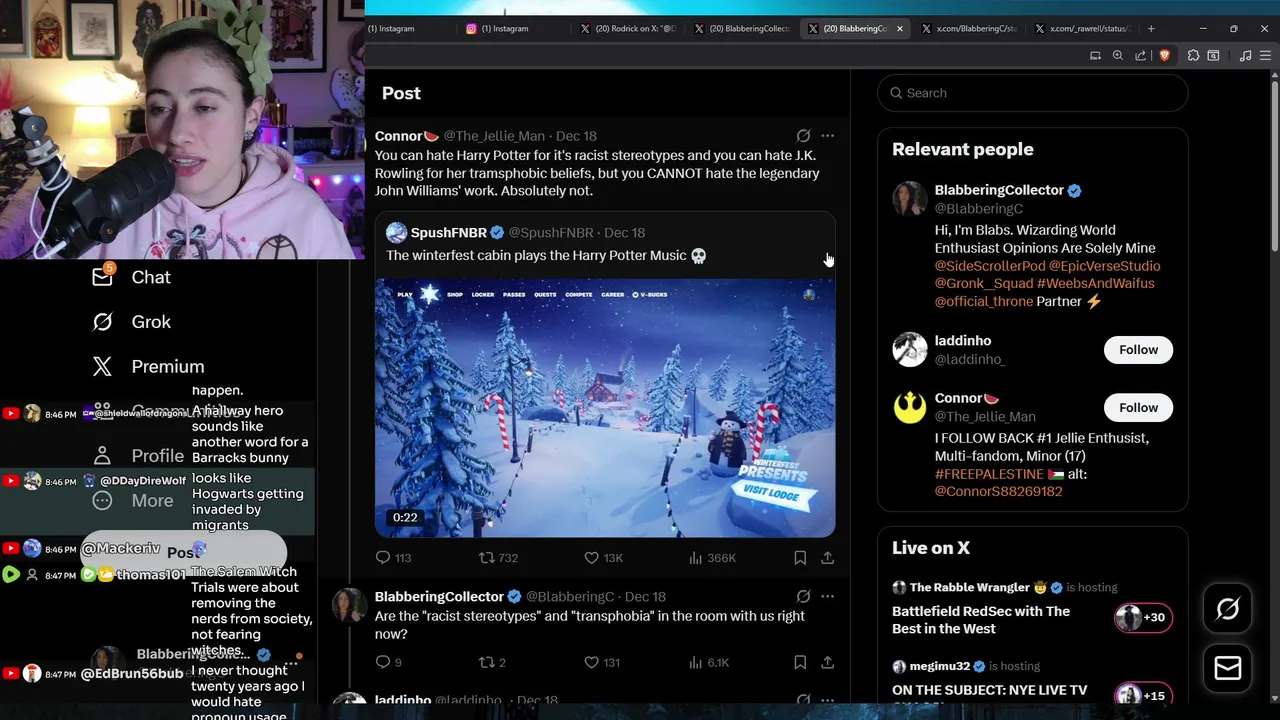Open the @SideScrollerPod mention link
Image resolution: width=1280 pixels, height=720 pixels.
pyautogui.click(x=989, y=266)
